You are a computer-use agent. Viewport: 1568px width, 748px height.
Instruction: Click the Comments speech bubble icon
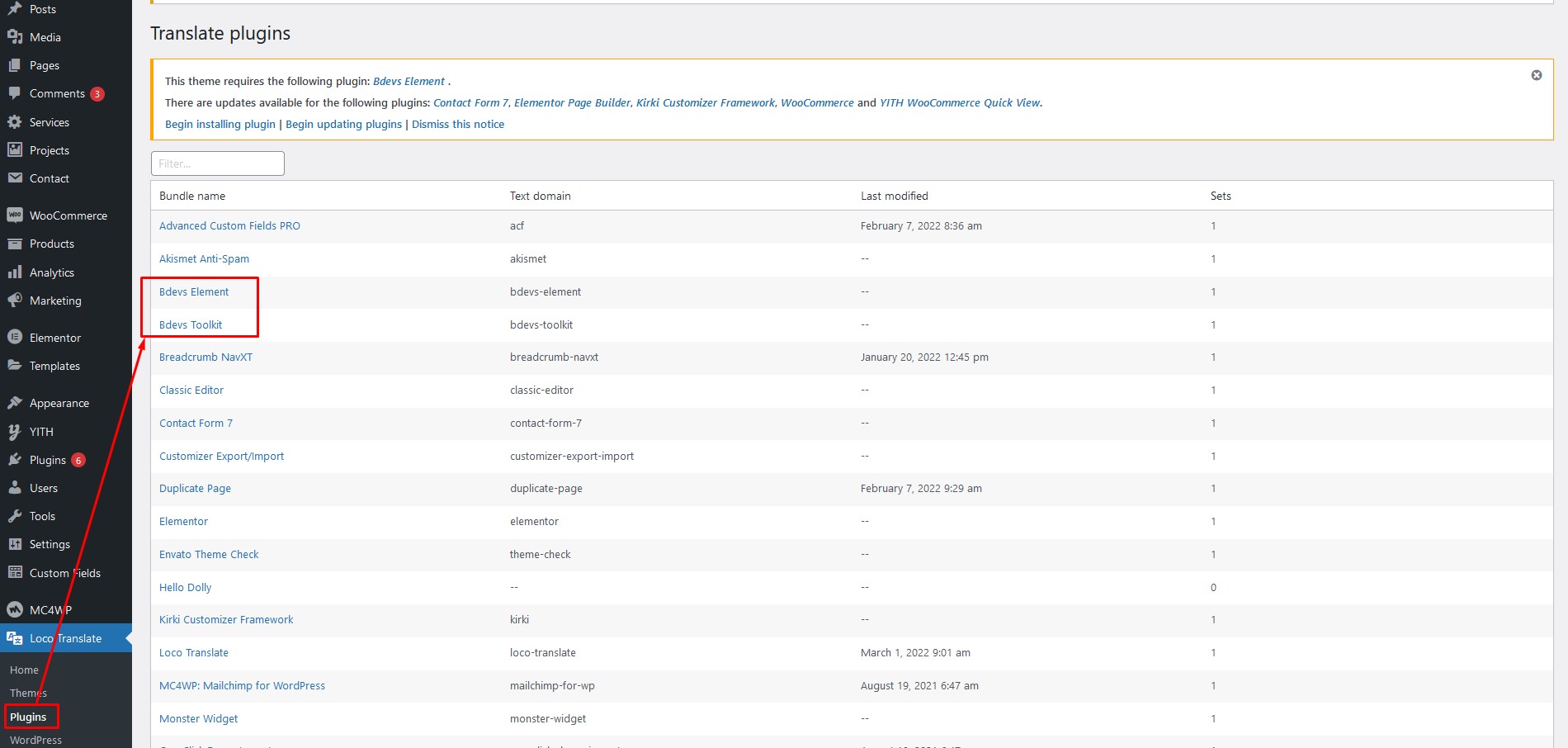[14, 93]
